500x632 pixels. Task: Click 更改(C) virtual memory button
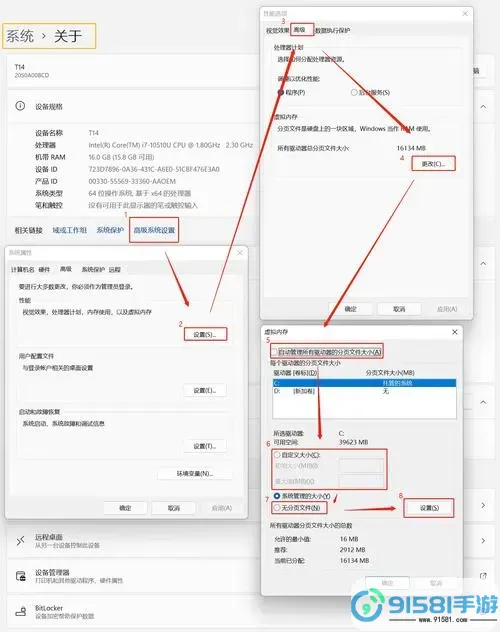tap(434, 164)
